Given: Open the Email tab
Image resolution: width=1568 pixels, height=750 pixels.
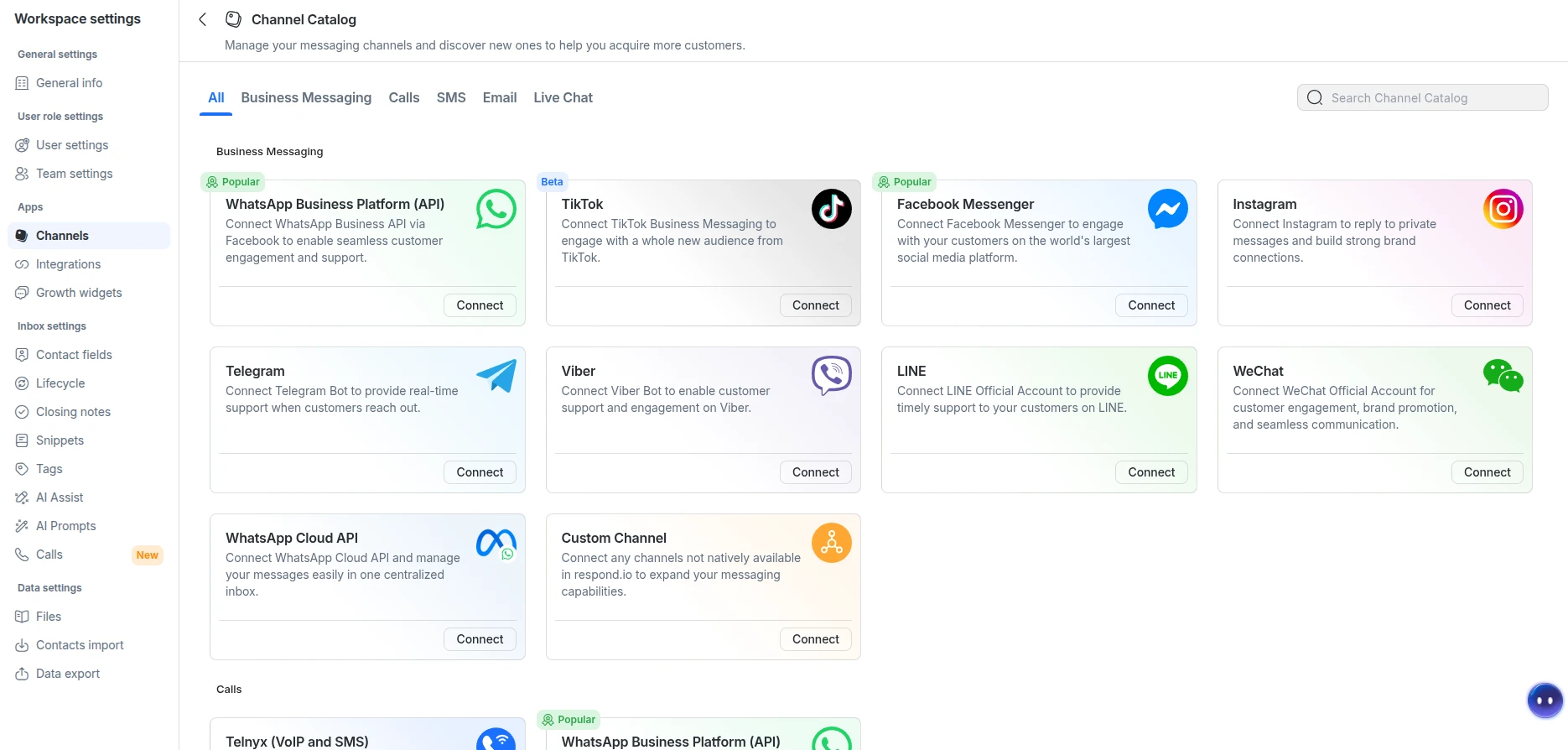Looking at the screenshot, I should 500,97.
